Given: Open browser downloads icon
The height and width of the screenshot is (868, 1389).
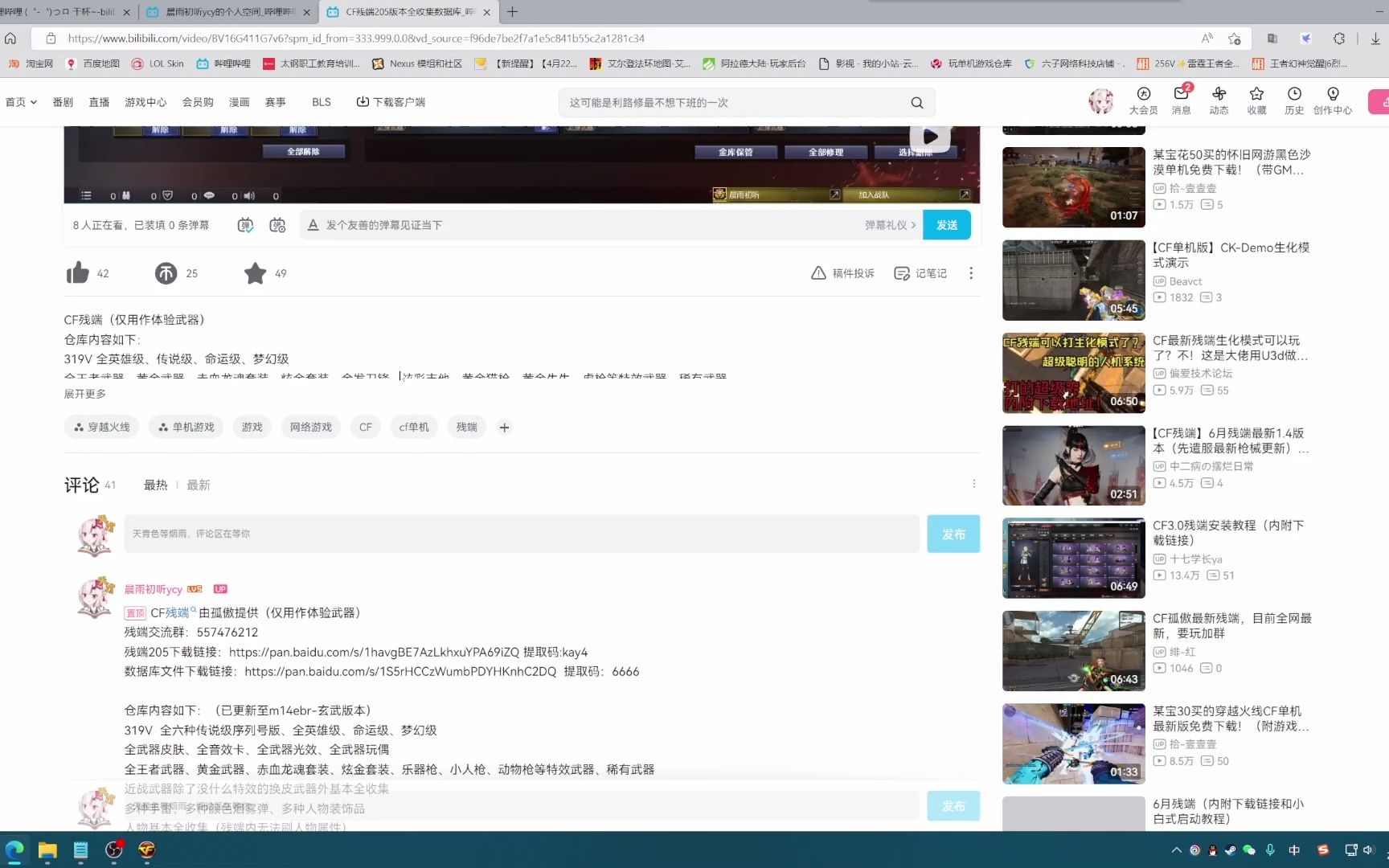Looking at the screenshot, I should coord(1375,38).
